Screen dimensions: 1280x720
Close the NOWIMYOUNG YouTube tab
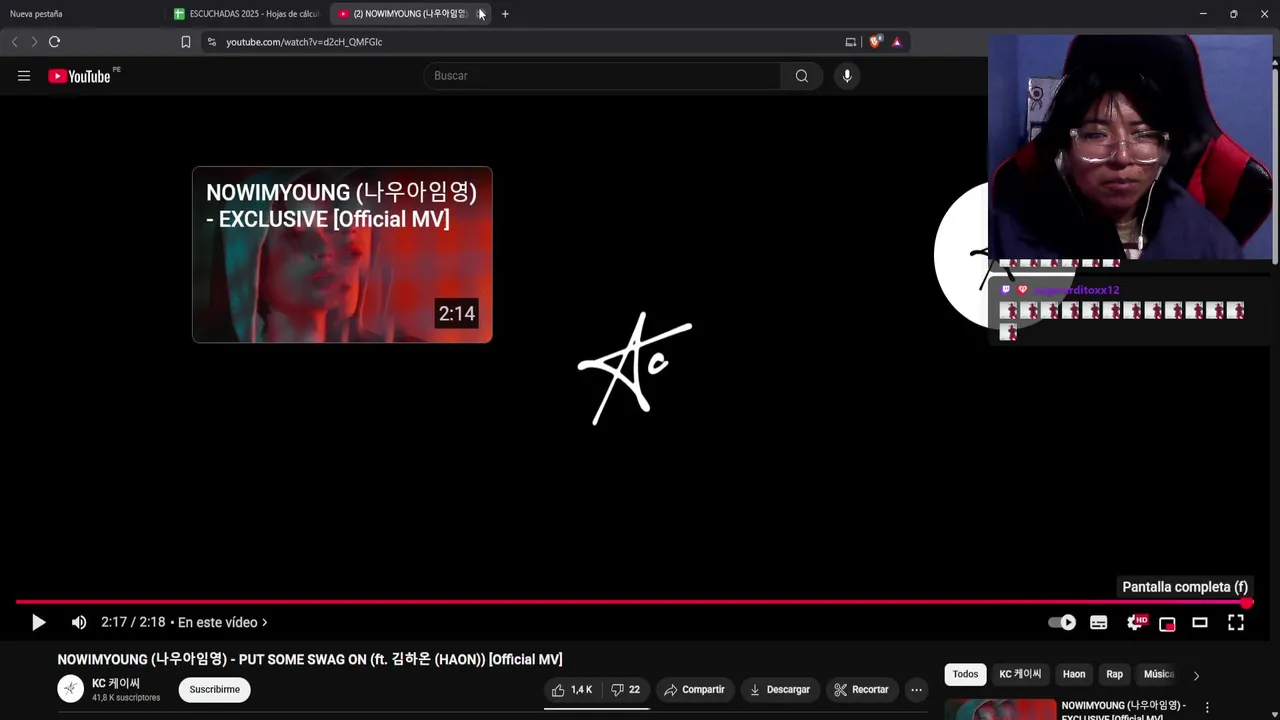click(x=481, y=14)
